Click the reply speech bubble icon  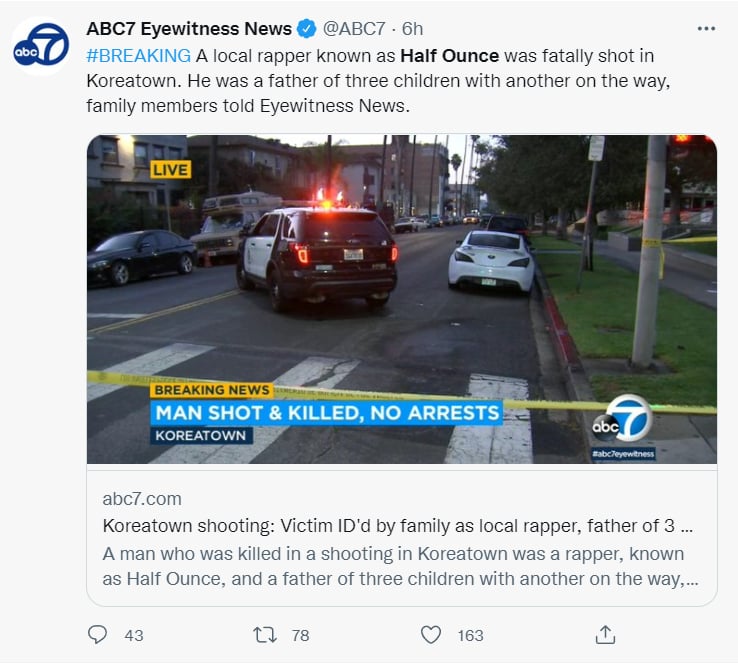(97, 635)
